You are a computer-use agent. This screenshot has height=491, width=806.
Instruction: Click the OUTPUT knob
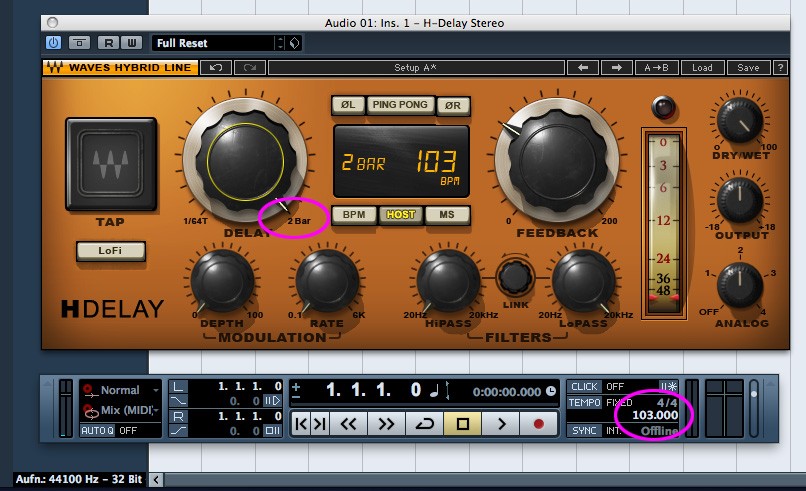click(x=740, y=201)
